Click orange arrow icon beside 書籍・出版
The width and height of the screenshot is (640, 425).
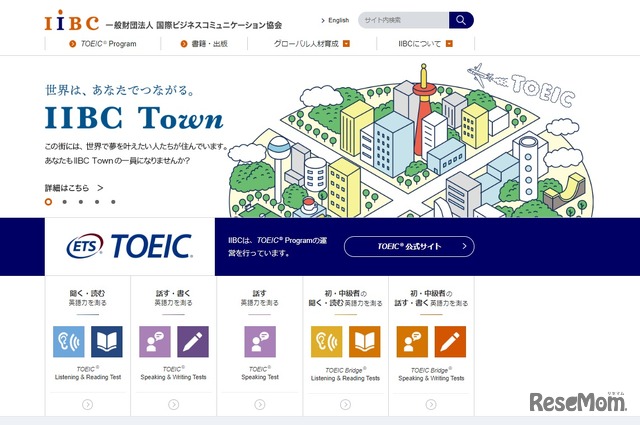tap(184, 44)
